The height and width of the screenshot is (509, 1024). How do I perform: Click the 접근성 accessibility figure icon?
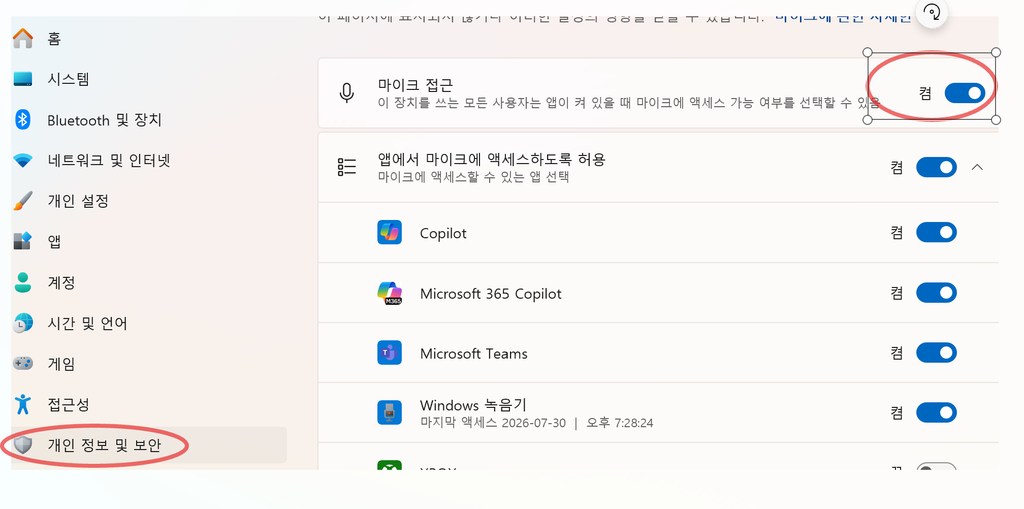23,404
